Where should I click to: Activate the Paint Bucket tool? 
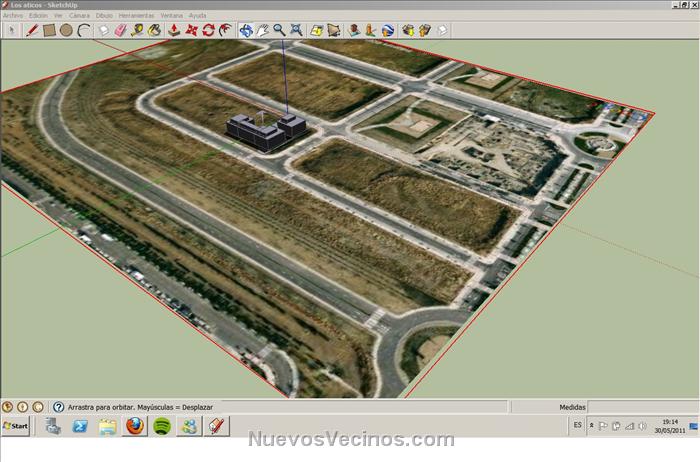click(x=155, y=30)
